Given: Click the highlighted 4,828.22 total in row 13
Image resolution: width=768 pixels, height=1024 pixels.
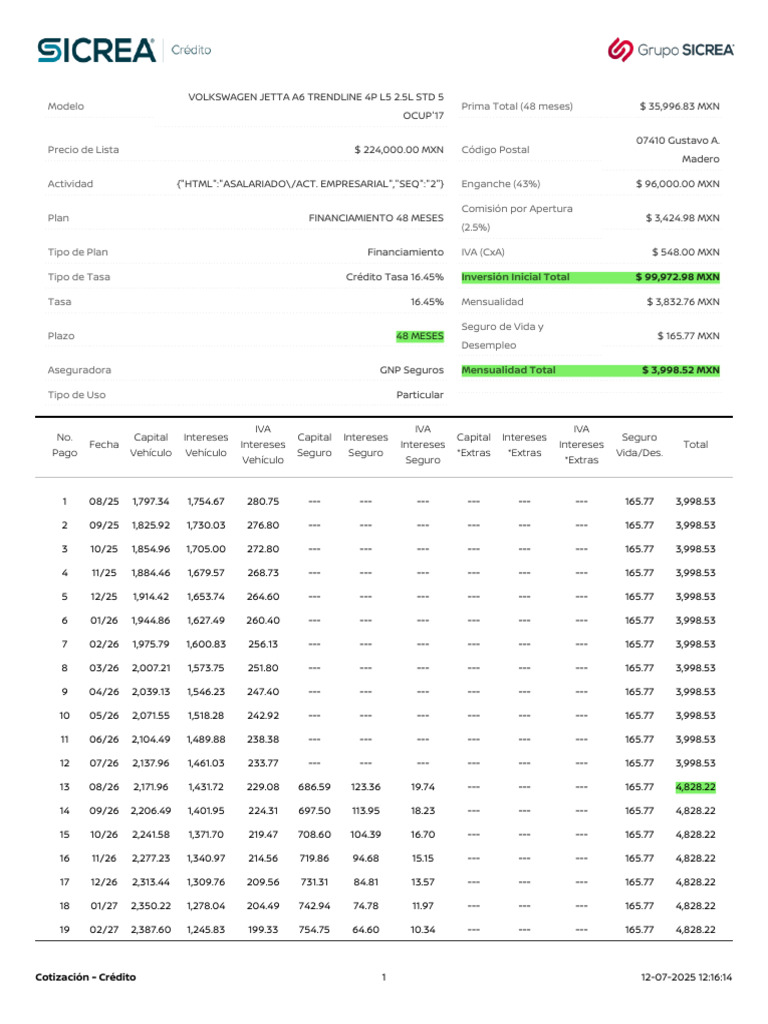Looking at the screenshot, I should click(695, 787).
